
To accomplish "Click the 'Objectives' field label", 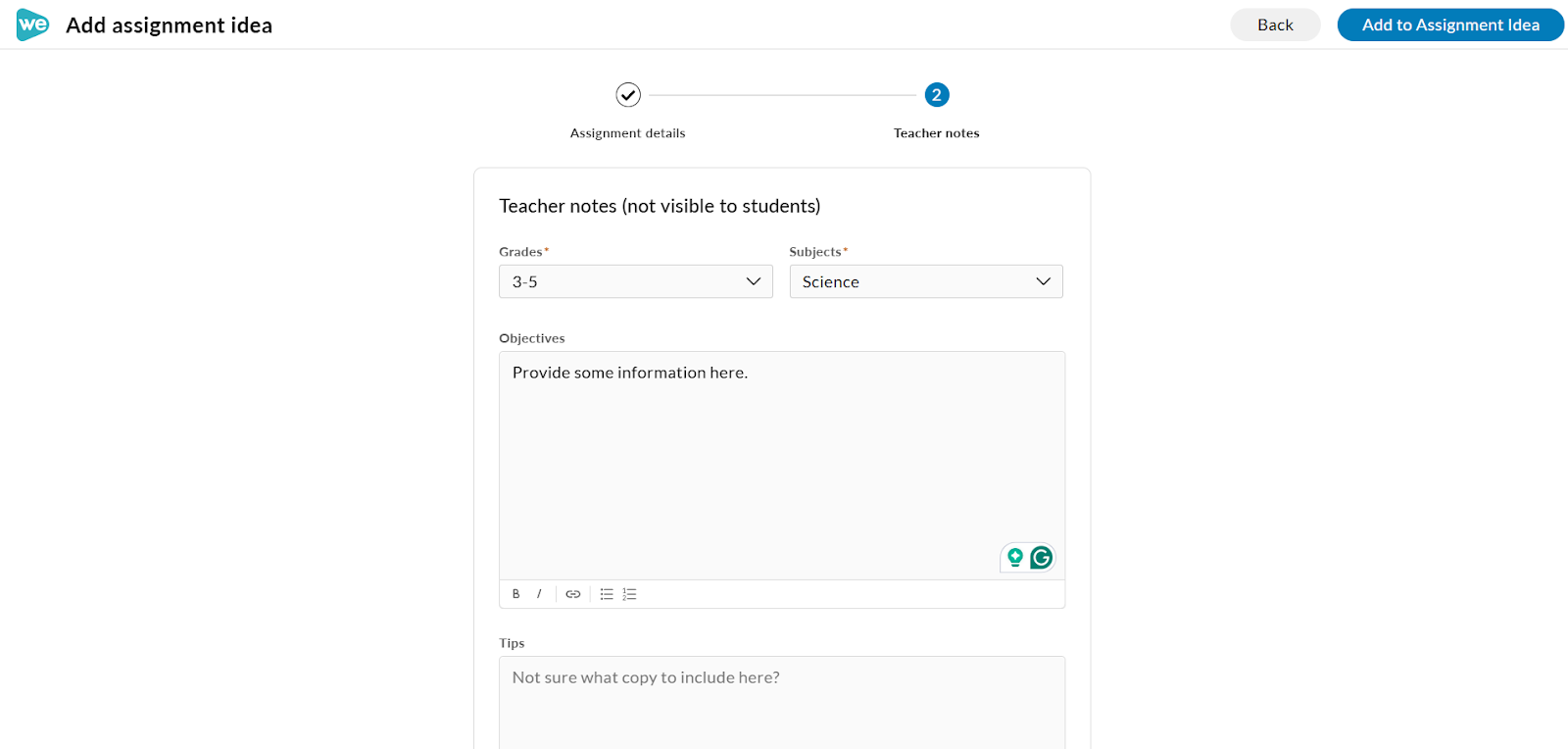I will pyautogui.click(x=532, y=338).
